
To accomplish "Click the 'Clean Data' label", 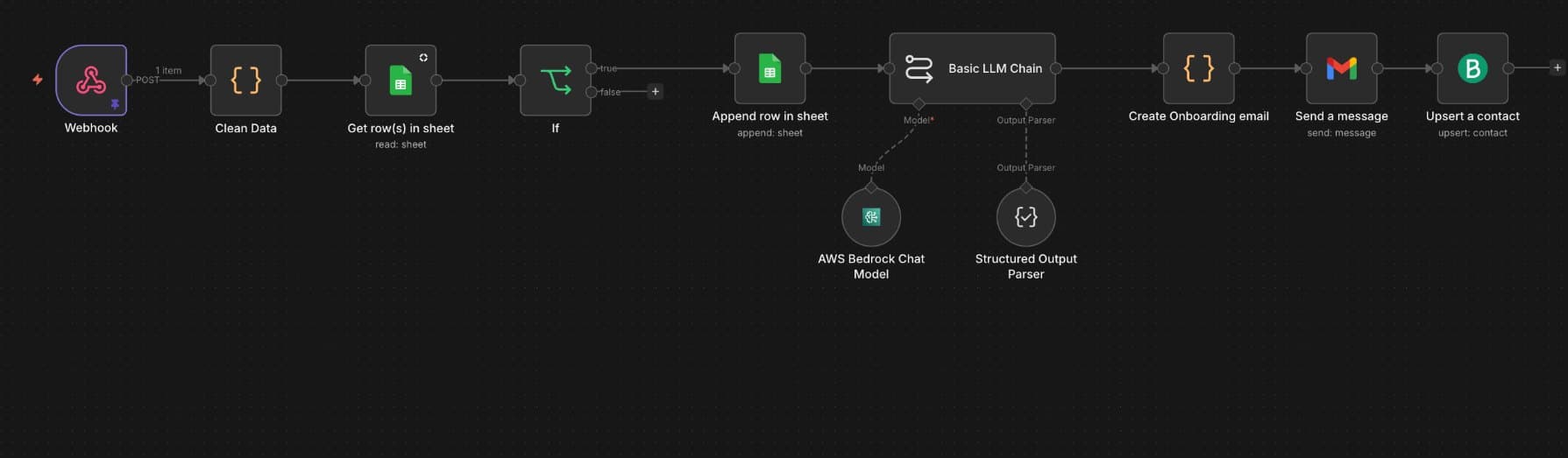I will point(246,128).
